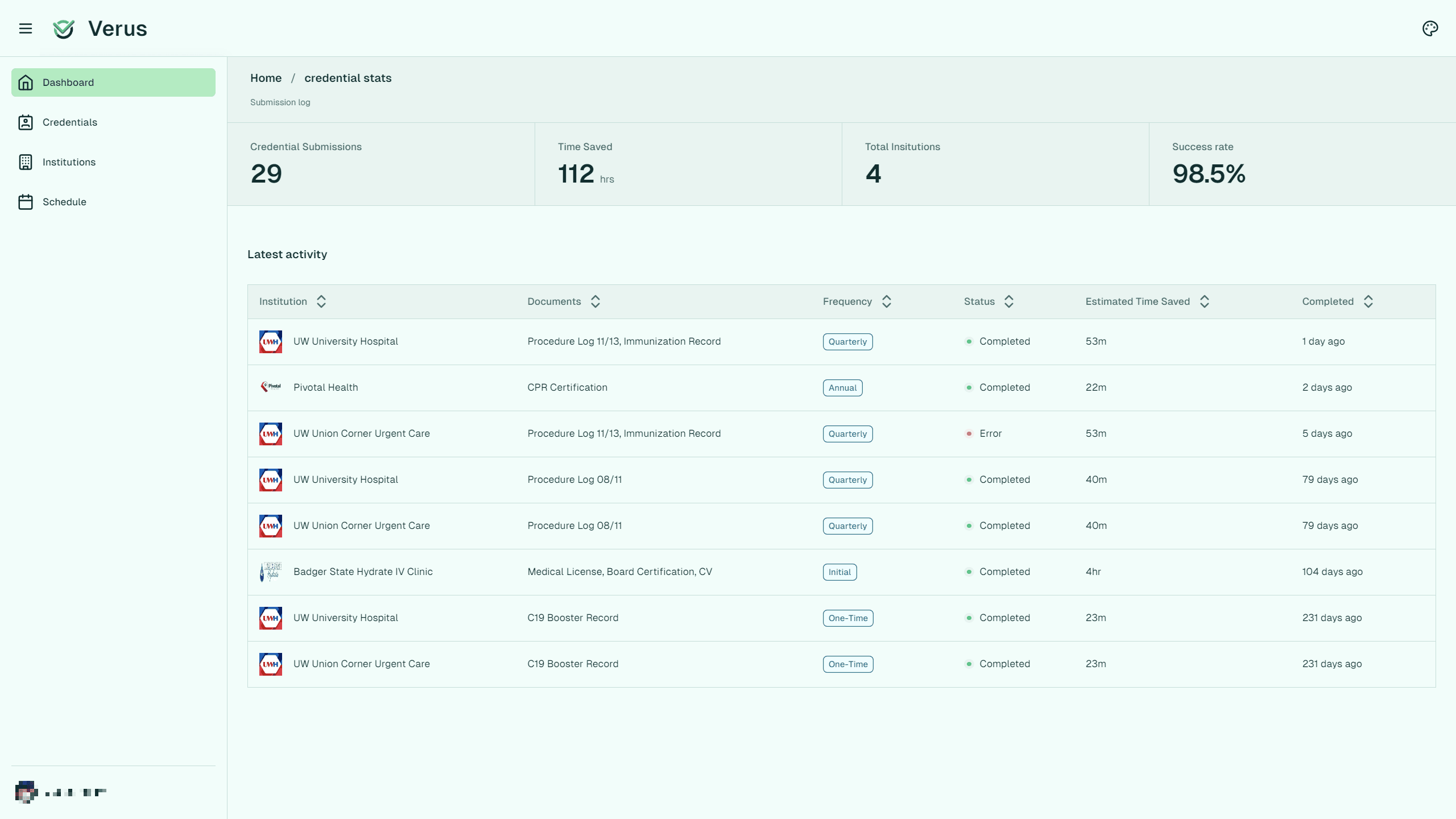Click the Verus shield logo
Screen dimensions: 1456x819
[x=64, y=28]
